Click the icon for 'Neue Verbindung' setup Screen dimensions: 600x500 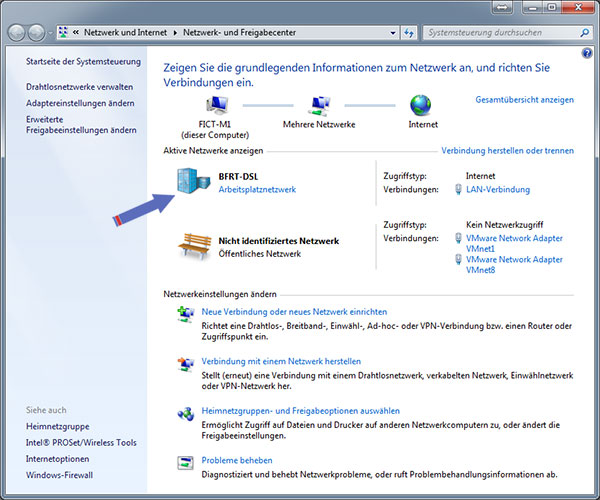186,314
